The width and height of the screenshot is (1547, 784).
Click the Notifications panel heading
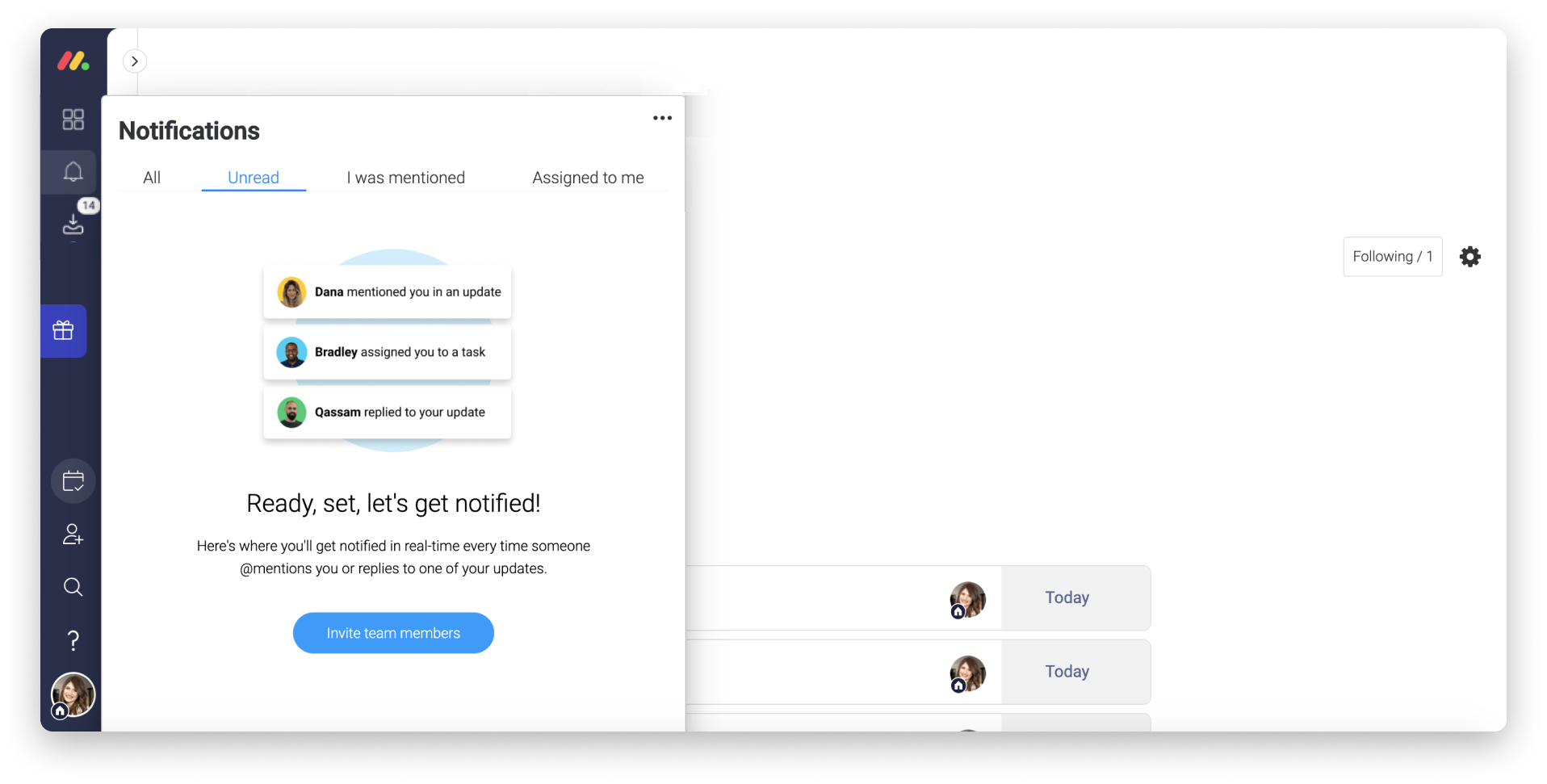tap(189, 131)
